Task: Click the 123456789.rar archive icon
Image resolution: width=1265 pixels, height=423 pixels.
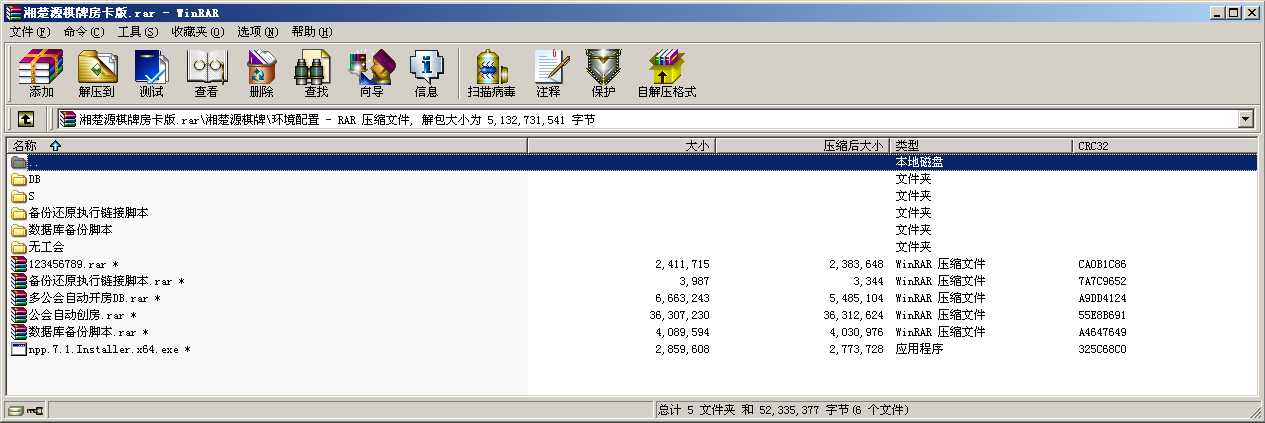Action: click(19, 264)
